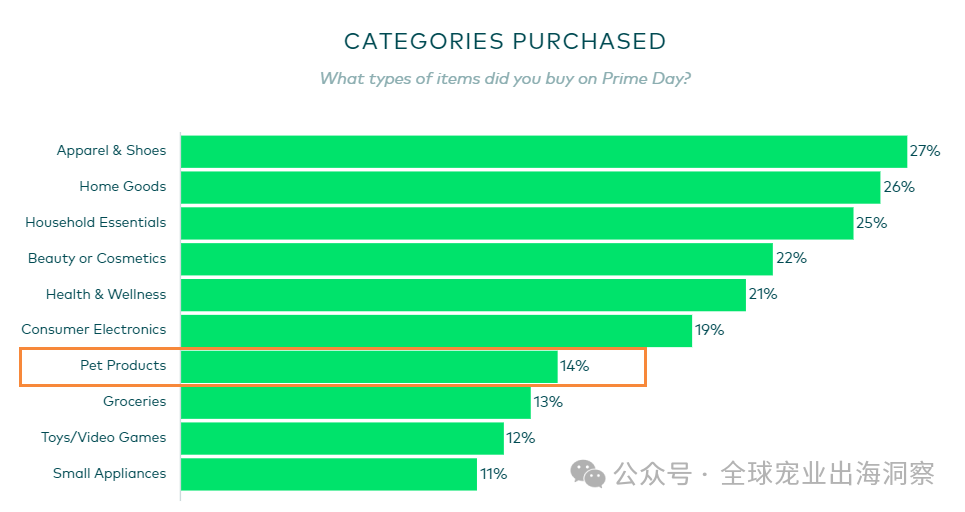Screen dimensions: 965x512
Task: Click the Apparel & Shoes label
Action: click(x=111, y=151)
